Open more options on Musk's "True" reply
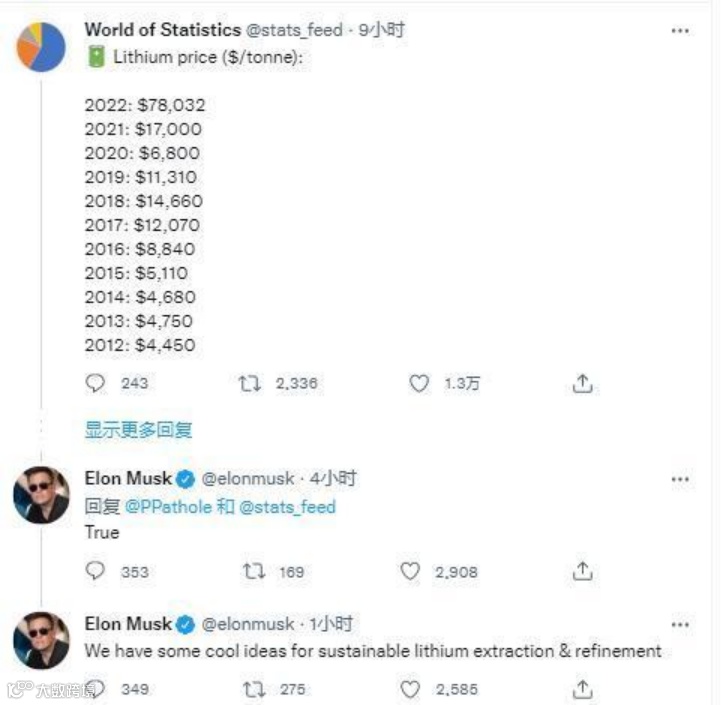Viewport: 726px width, 705px height. point(680,479)
